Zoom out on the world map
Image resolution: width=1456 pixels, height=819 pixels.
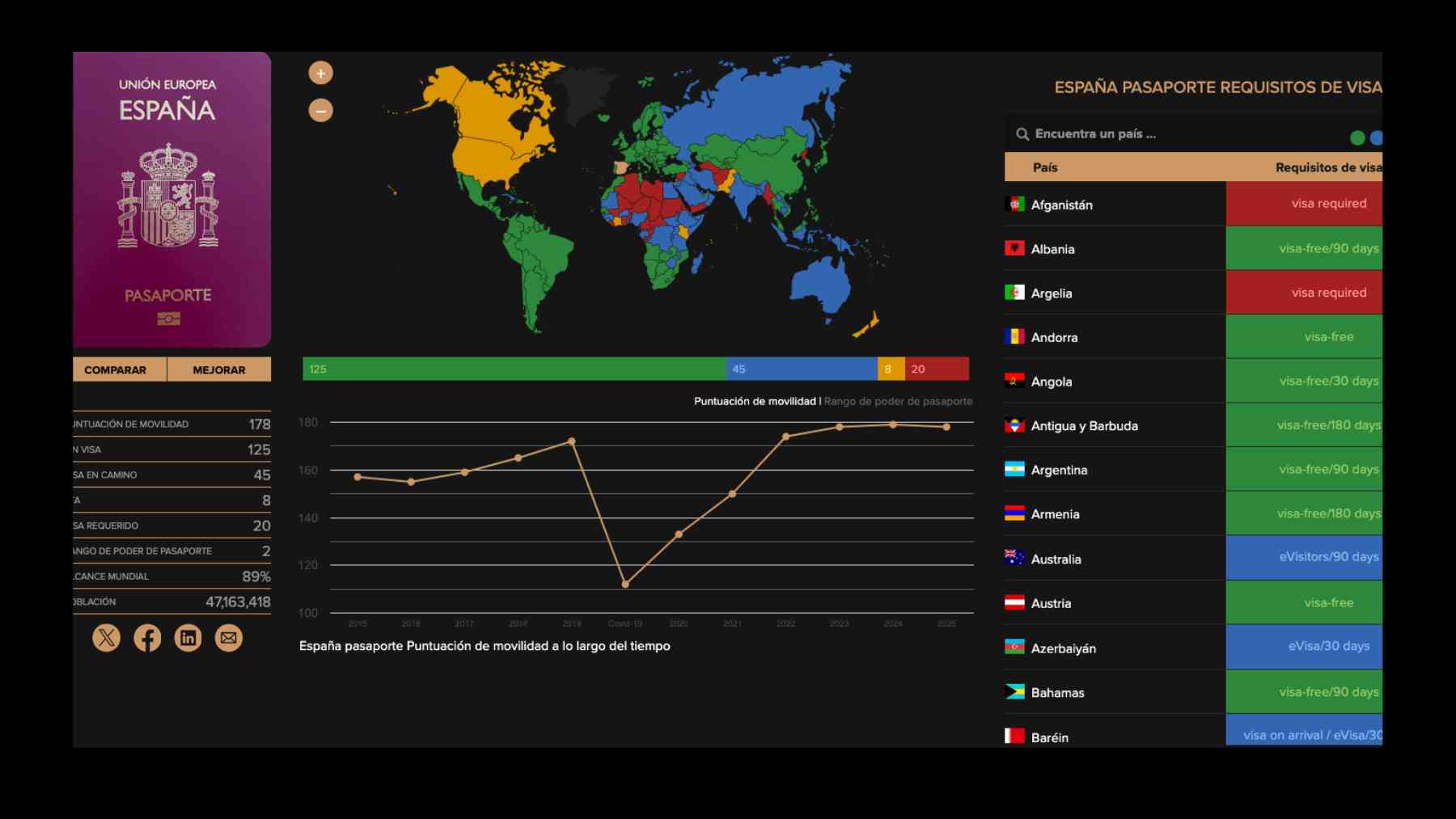coord(320,111)
